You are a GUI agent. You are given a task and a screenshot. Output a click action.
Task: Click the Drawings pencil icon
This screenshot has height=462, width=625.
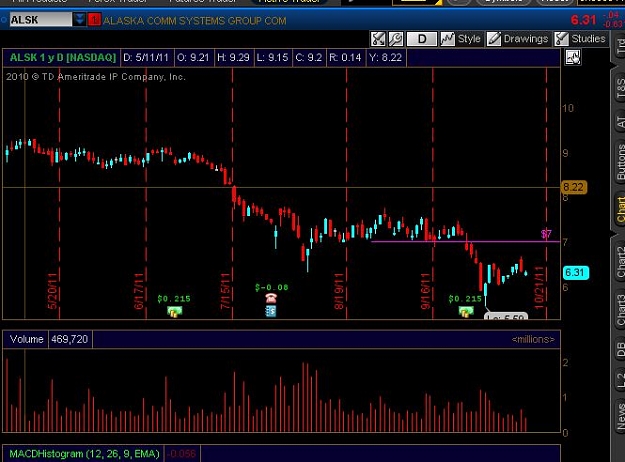[494, 39]
